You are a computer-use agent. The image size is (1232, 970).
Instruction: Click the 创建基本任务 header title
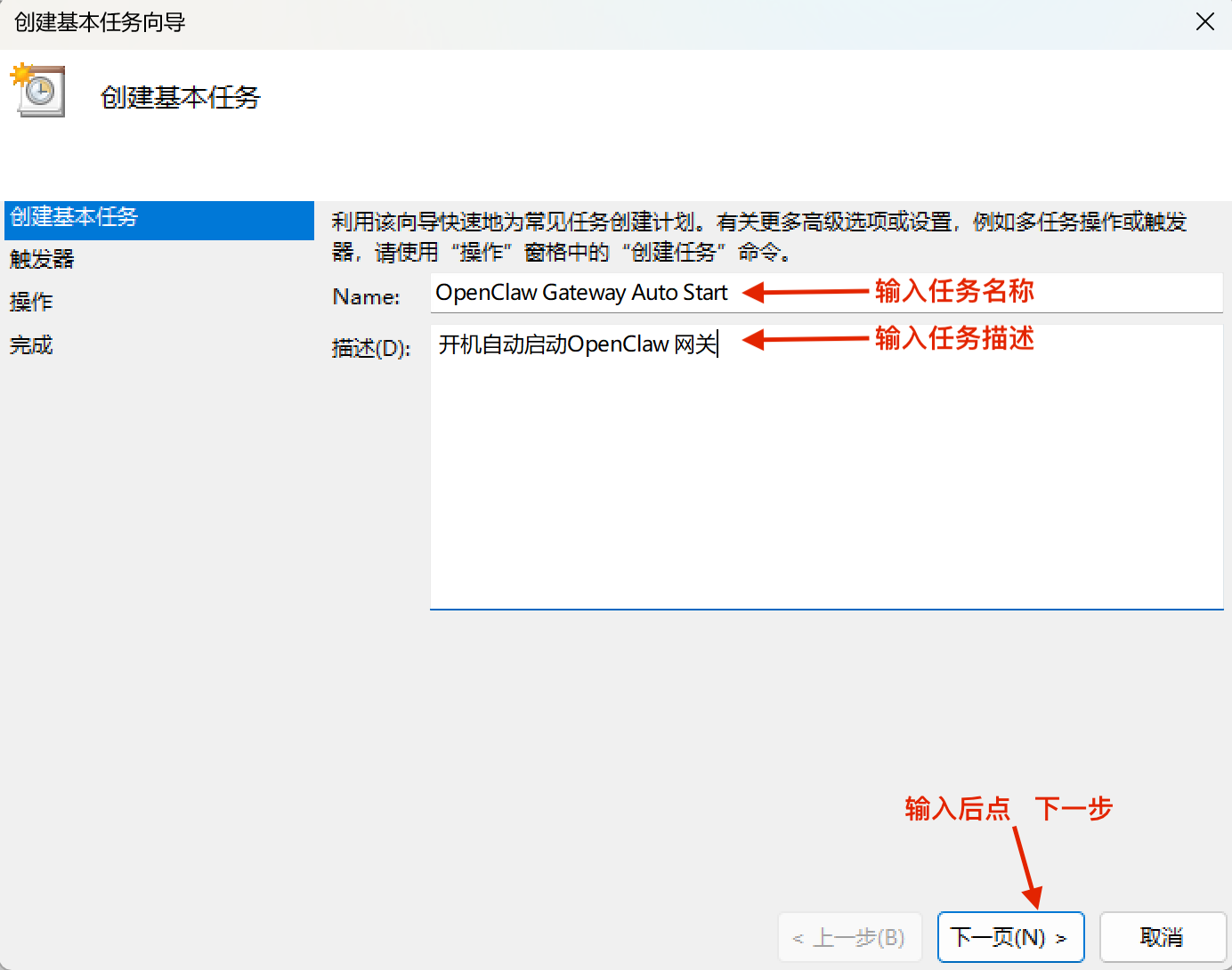coord(181,97)
